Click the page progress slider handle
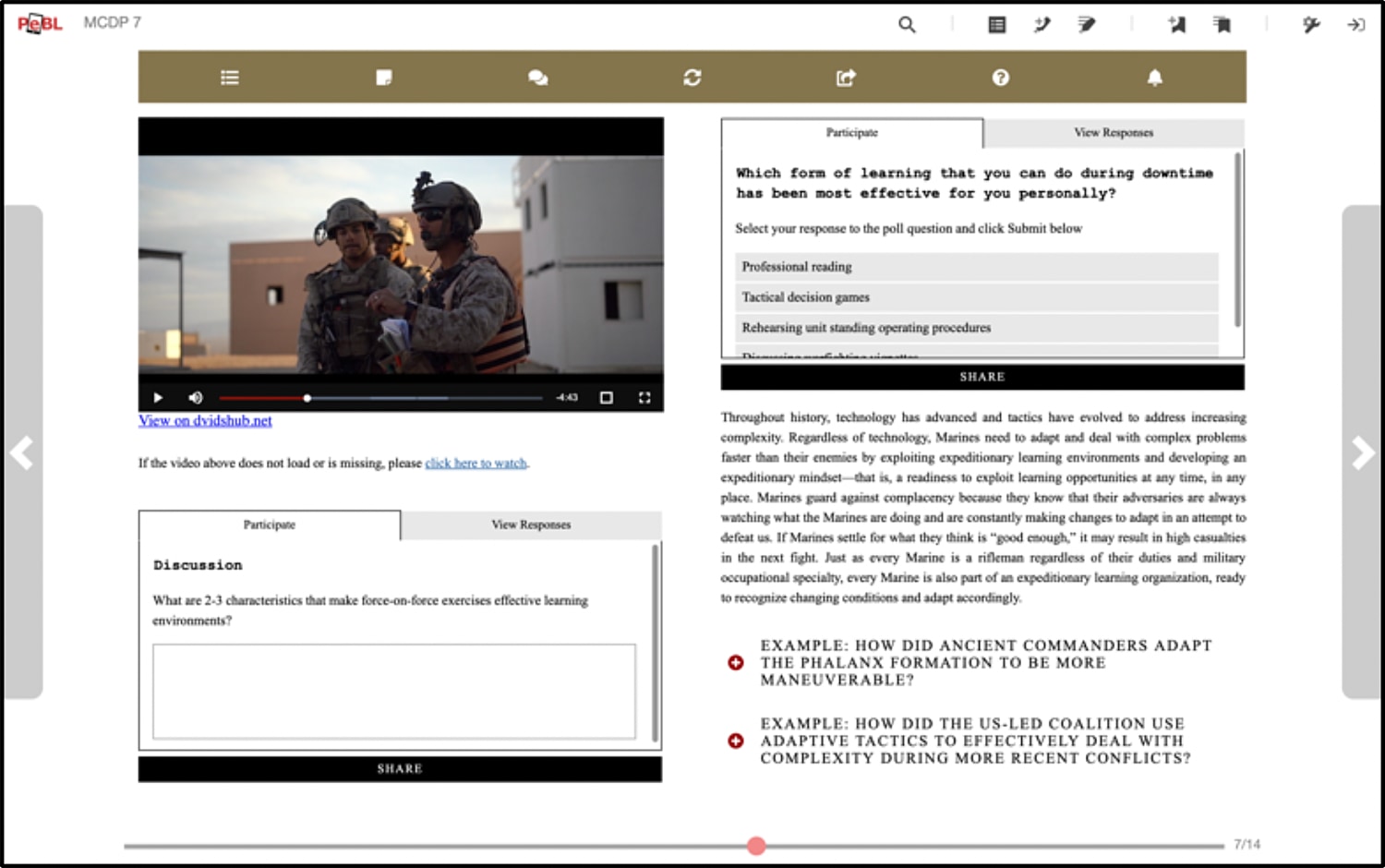This screenshot has width=1385, height=868. point(756,846)
